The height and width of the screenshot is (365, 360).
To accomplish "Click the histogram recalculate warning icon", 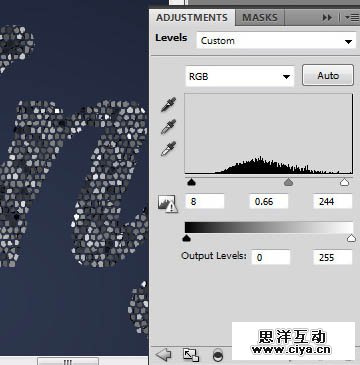I will coord(168,204).
